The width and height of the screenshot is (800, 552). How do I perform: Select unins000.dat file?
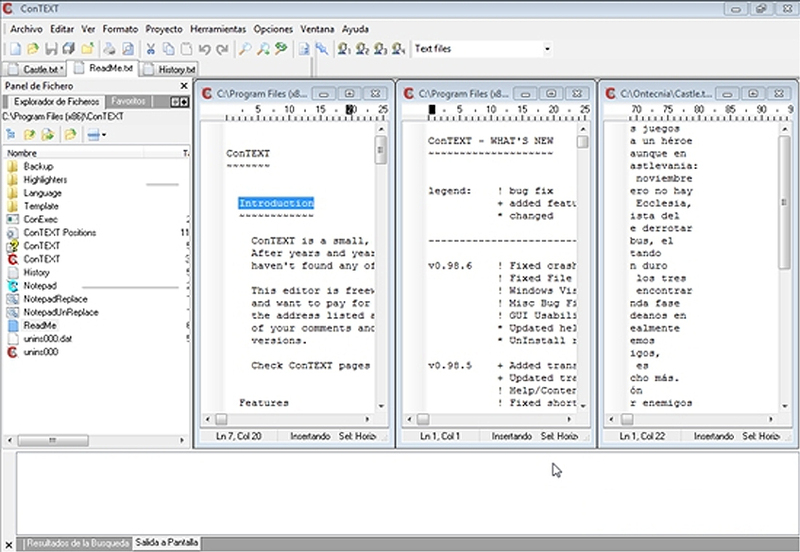(47, 339)
